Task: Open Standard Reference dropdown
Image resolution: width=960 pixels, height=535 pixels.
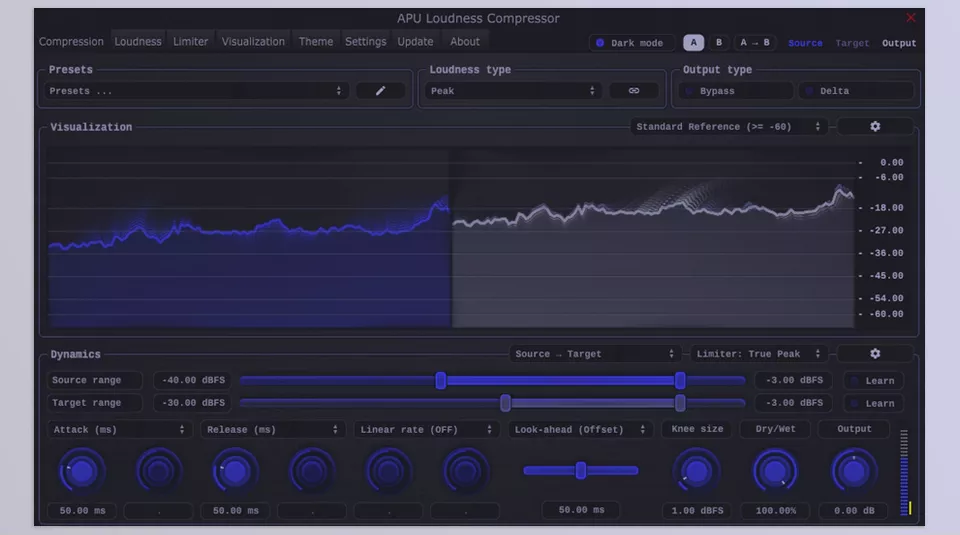Action: pyautogui.click(x=729, y=126)
